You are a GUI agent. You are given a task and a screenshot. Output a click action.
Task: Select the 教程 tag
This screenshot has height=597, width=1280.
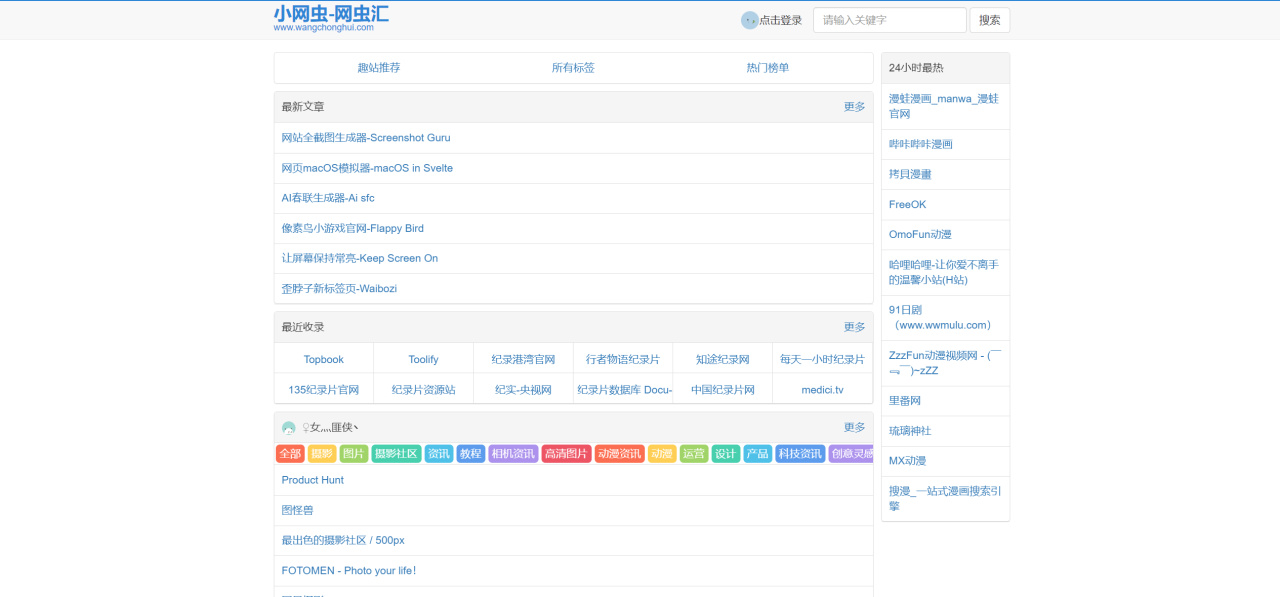471,454
